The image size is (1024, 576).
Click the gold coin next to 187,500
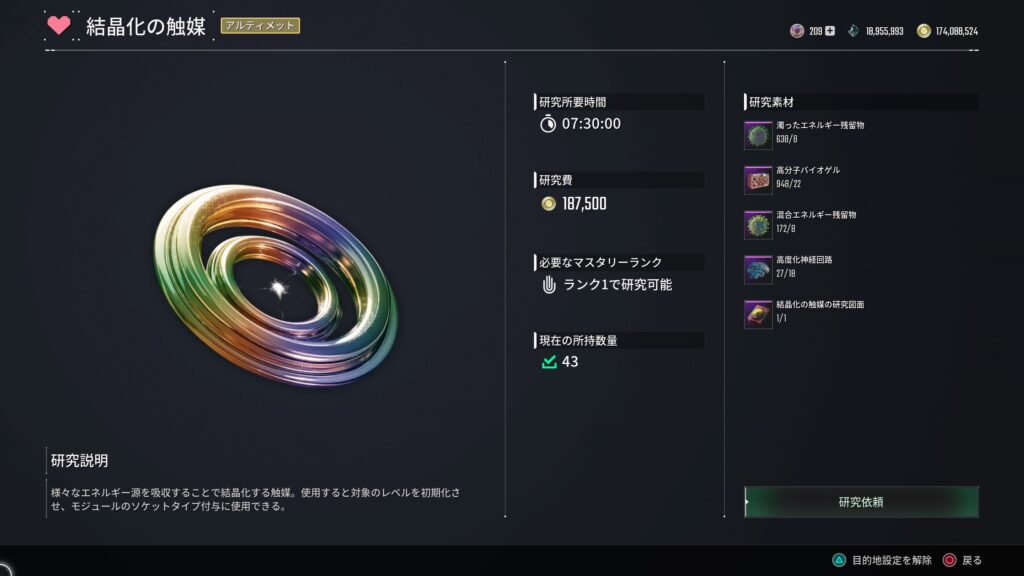click(x=549, y=204)
